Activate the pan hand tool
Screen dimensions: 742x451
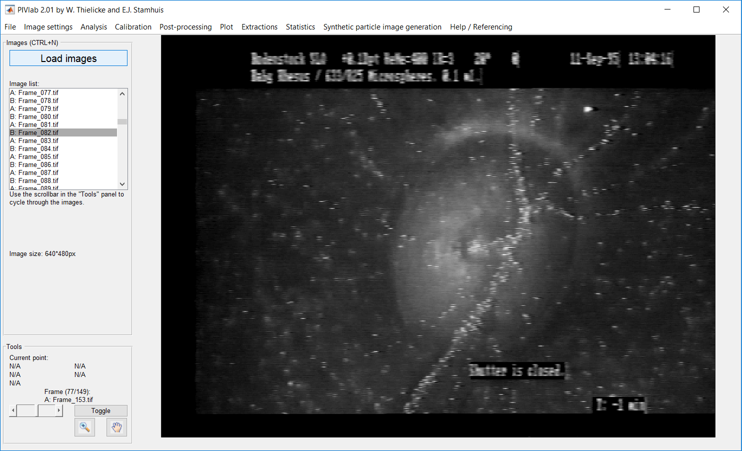pyautogui.click(x=116, y=427)
